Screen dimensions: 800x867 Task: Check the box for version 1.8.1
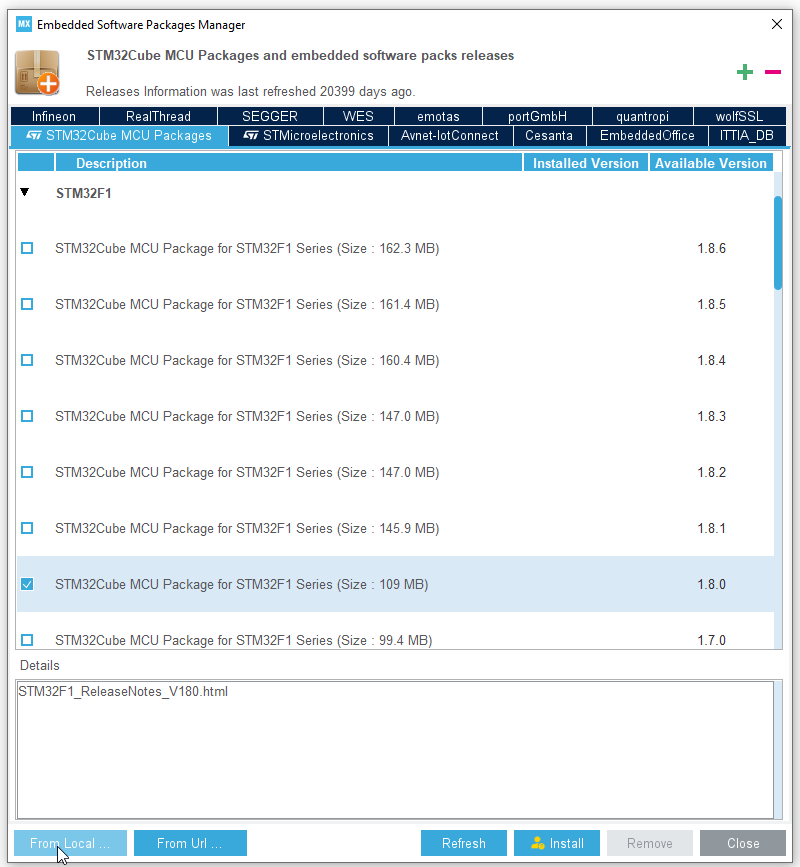point(27,528)
